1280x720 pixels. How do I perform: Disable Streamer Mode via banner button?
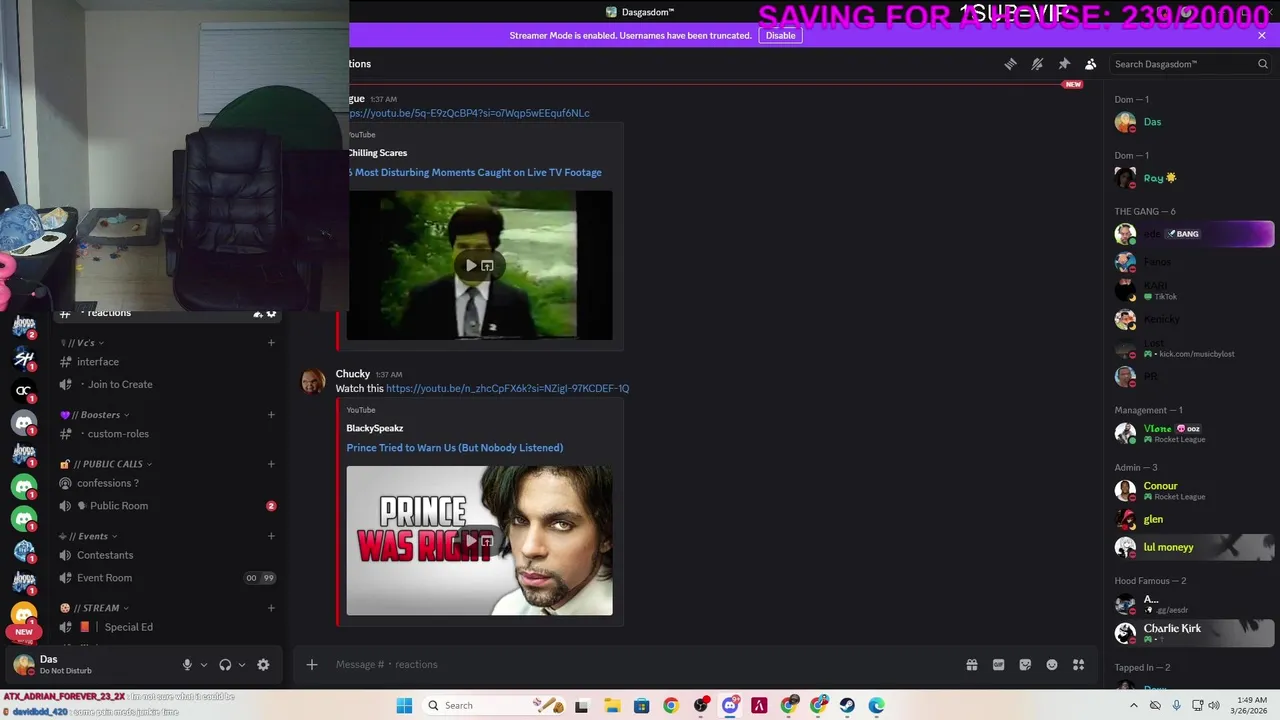click(x=780, y=35)
